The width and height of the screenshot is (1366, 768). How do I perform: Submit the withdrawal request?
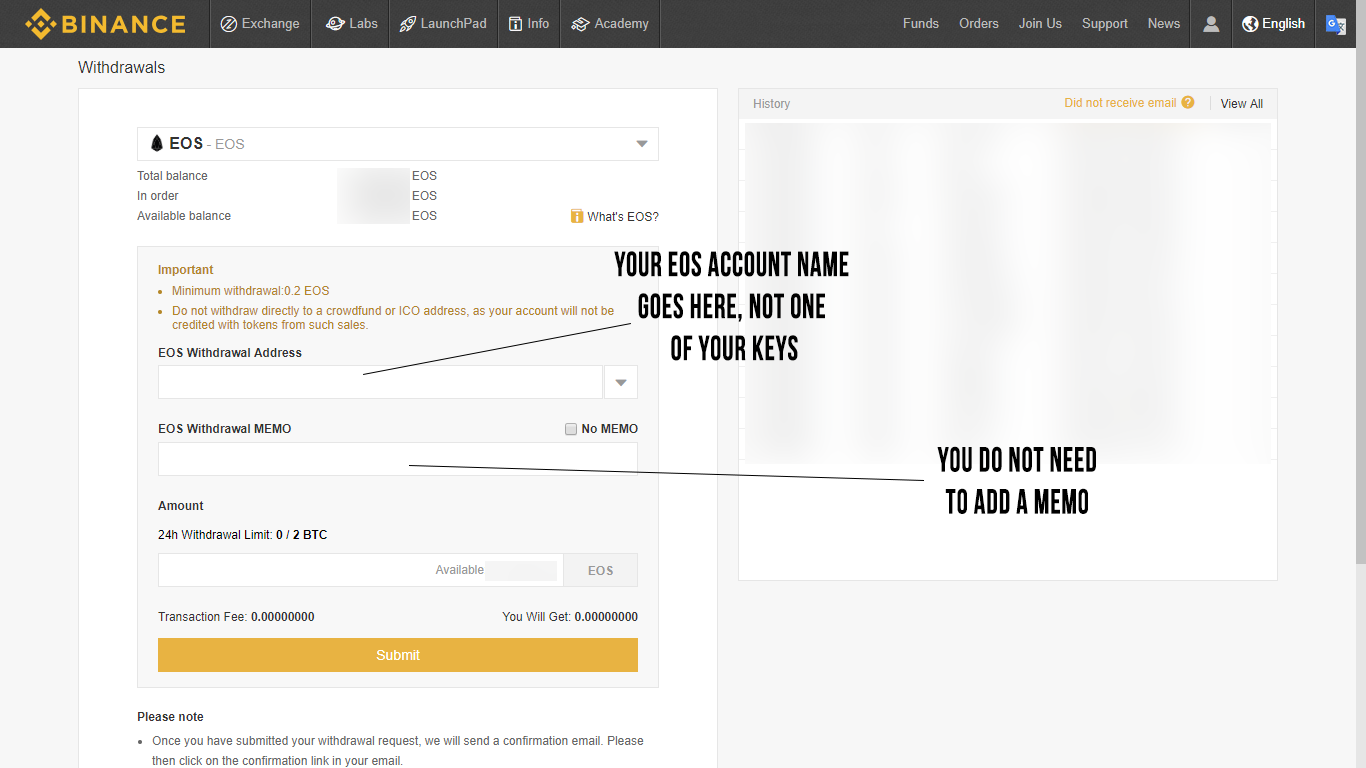(x=398, y=655)
